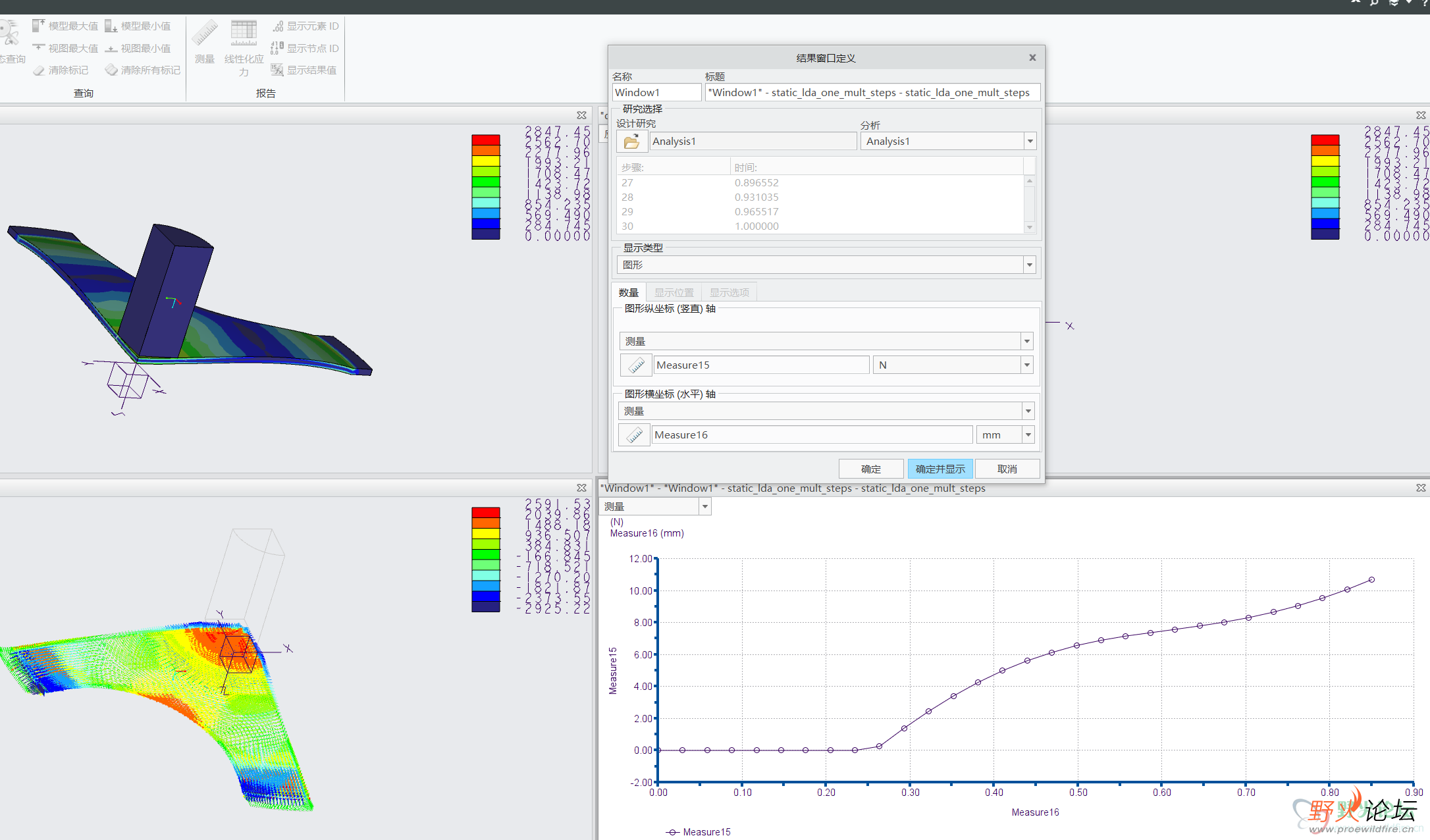Click 清除所有标记 icon
Image resolution: width=1430 pixels, height=840 pixels.
(111, 70)
